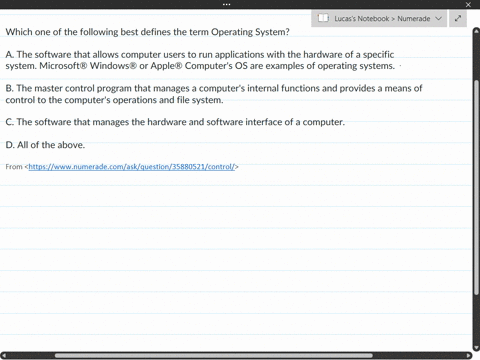
Task: Click the line 'system. Microsoft® Windows® or Apple®'
Action: (200, 66)
